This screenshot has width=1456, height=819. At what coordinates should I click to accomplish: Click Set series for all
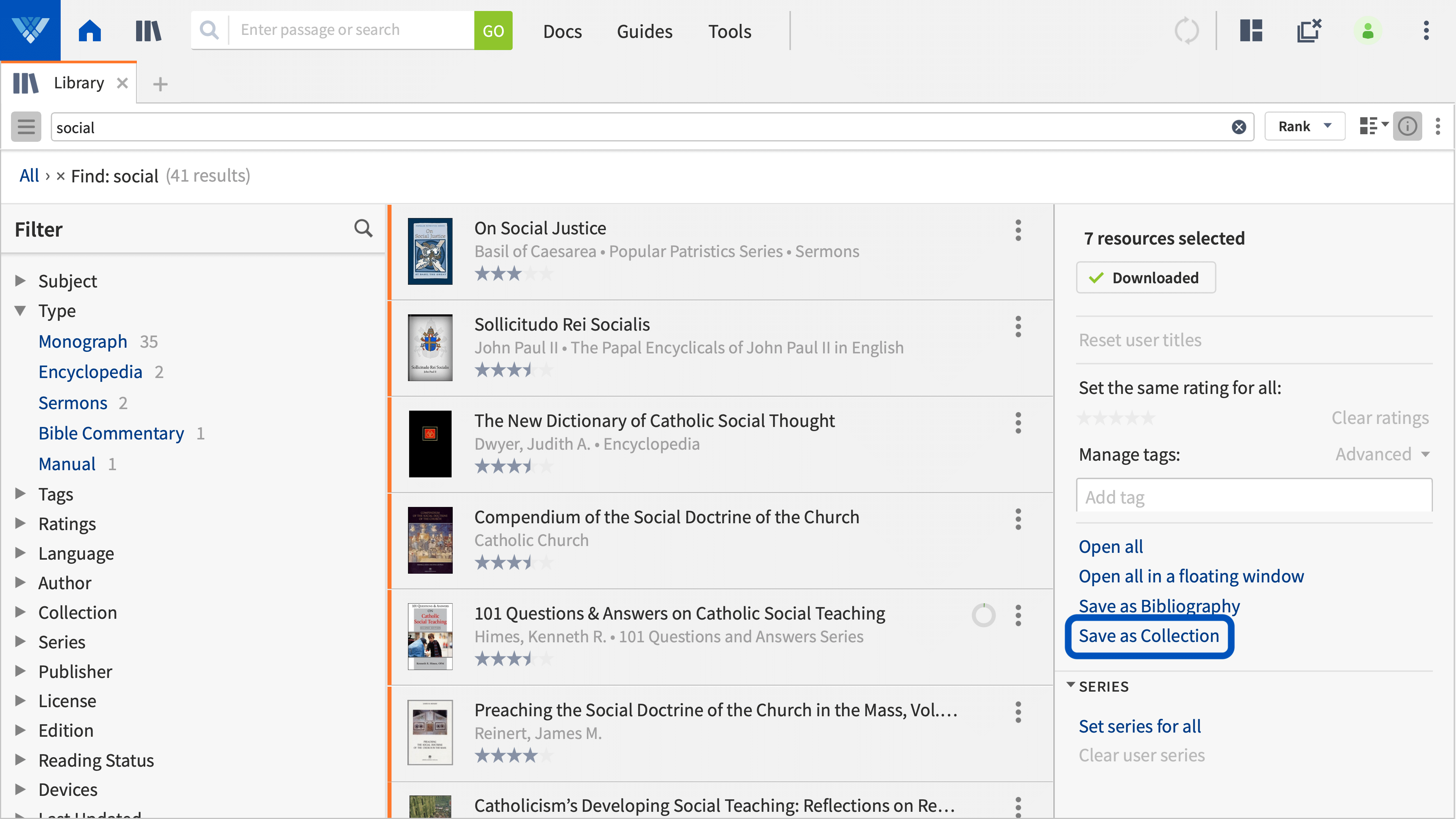coord(1139,726)
